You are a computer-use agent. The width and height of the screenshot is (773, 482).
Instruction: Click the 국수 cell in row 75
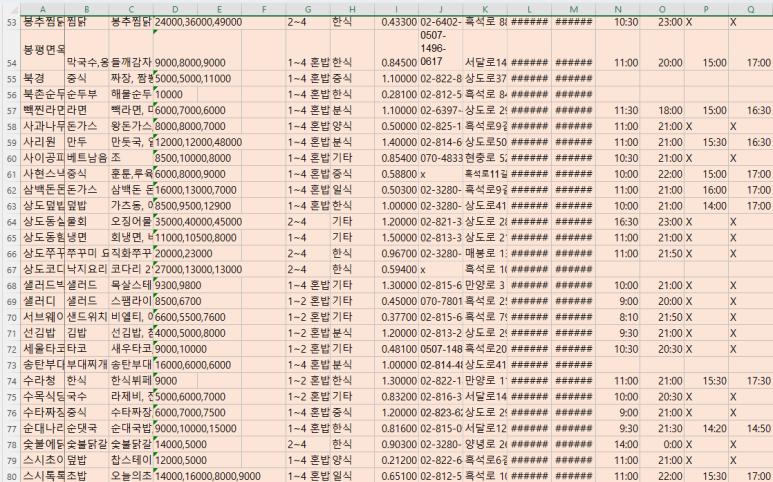[x=87, y=397]
